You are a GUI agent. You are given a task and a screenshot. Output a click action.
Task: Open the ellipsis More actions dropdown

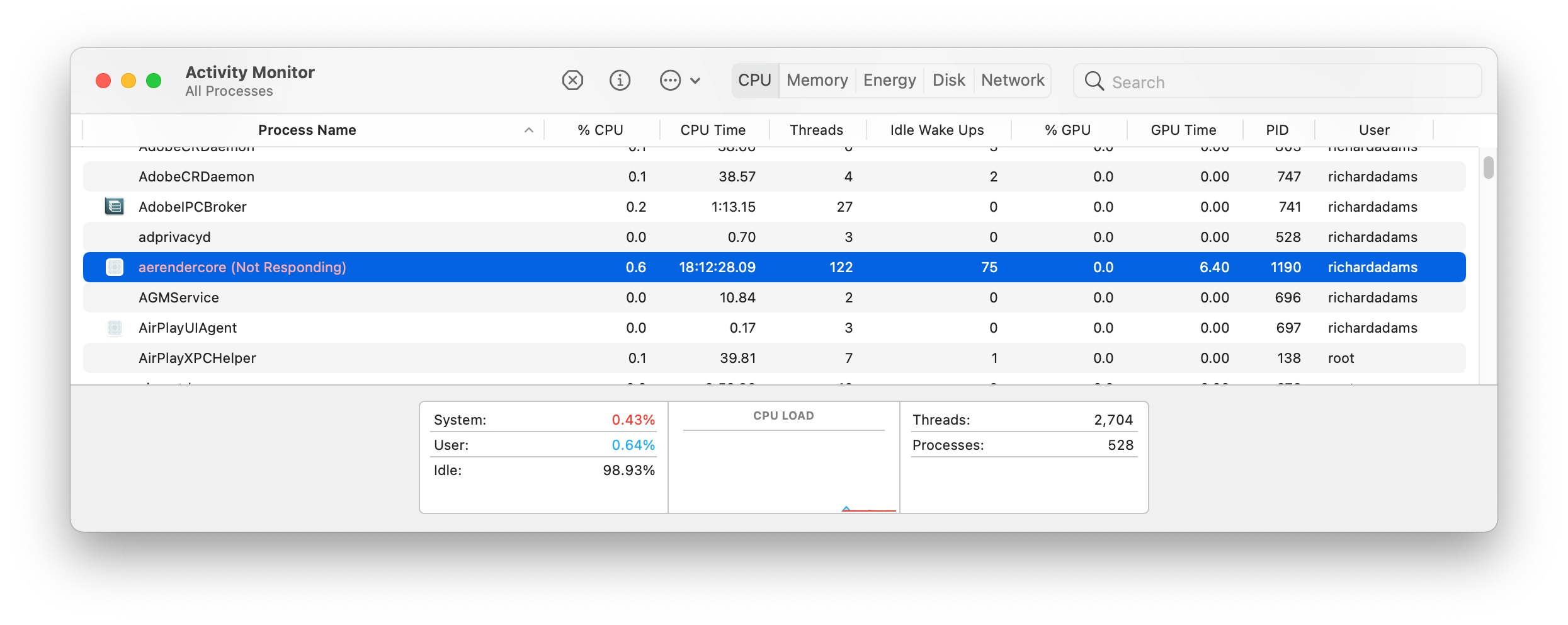pos(679,81)
